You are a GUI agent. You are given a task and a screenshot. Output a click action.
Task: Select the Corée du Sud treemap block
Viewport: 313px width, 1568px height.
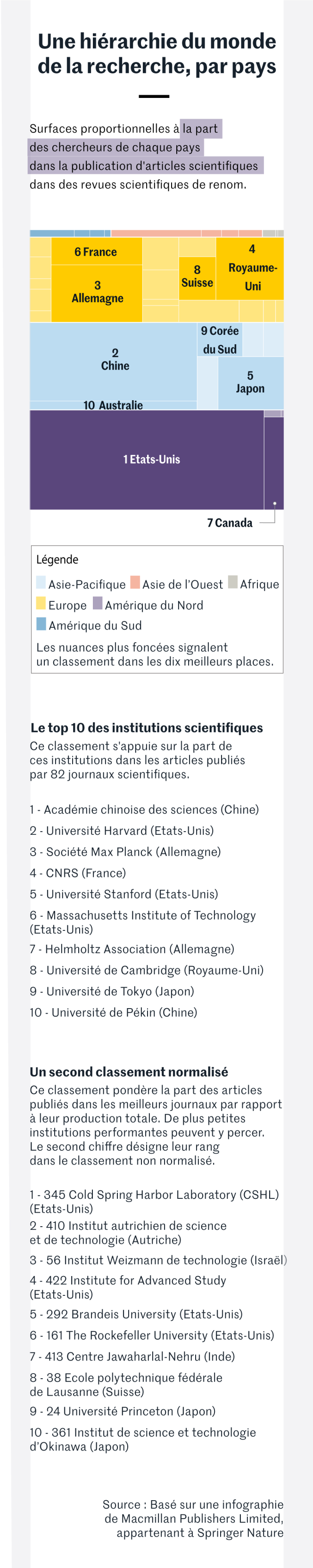tap(220, 339)
